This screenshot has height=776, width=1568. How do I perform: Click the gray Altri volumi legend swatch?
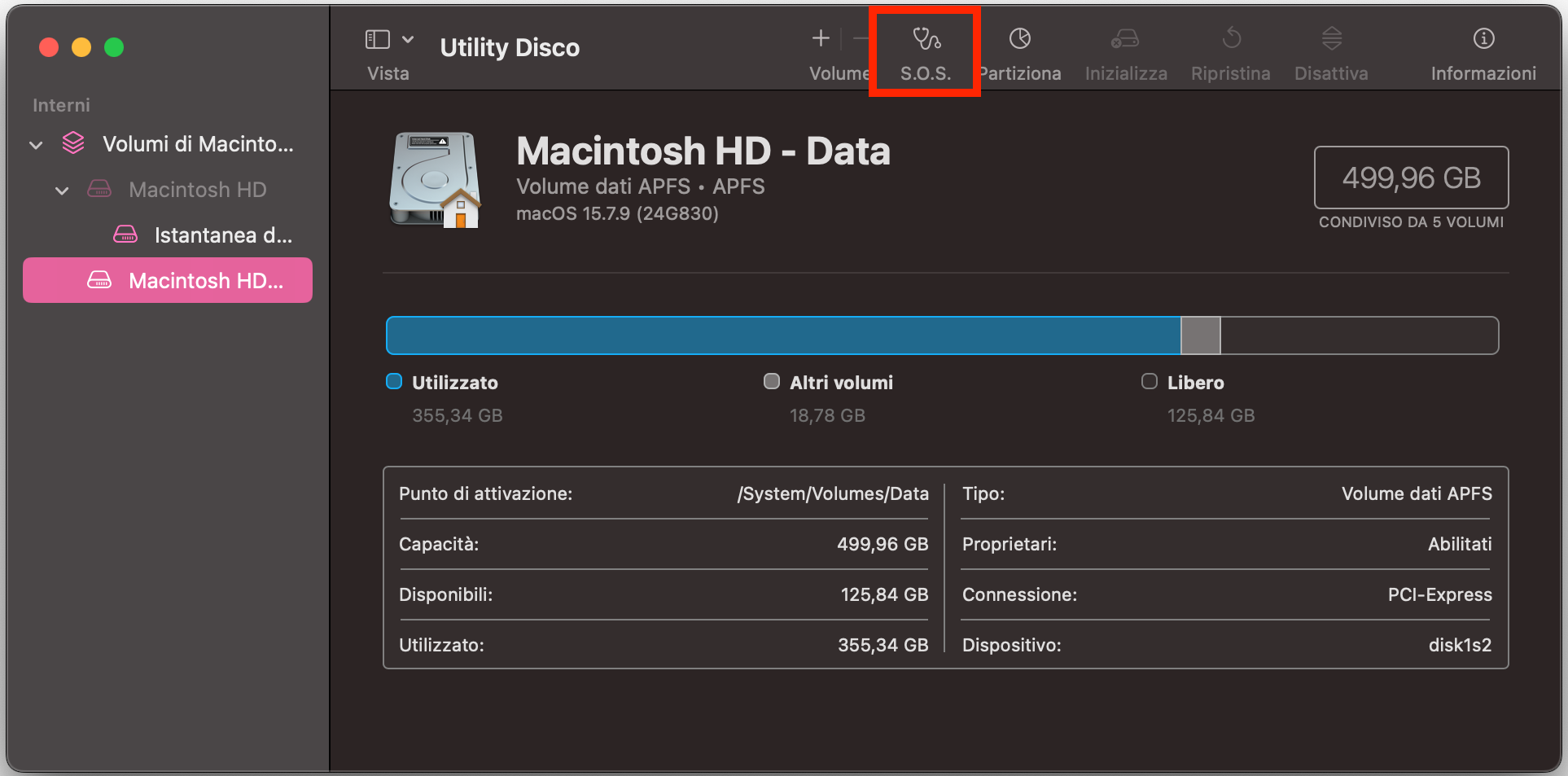point(772,382)
